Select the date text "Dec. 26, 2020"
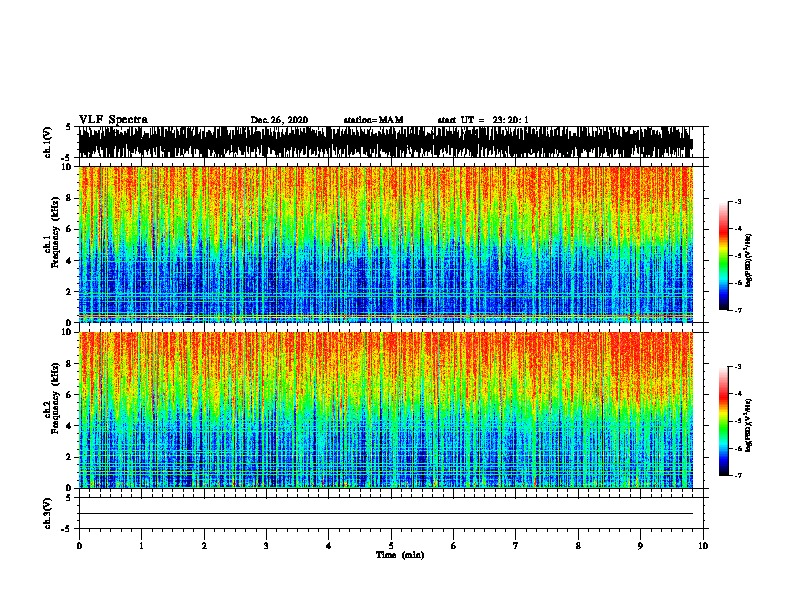The width and height of the screenshot is (792, 612). [x=279, y=120]
